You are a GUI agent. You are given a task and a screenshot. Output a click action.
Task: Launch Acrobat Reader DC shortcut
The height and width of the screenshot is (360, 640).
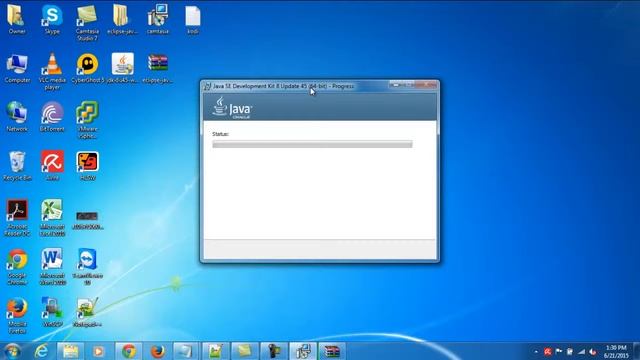point(17,218)
